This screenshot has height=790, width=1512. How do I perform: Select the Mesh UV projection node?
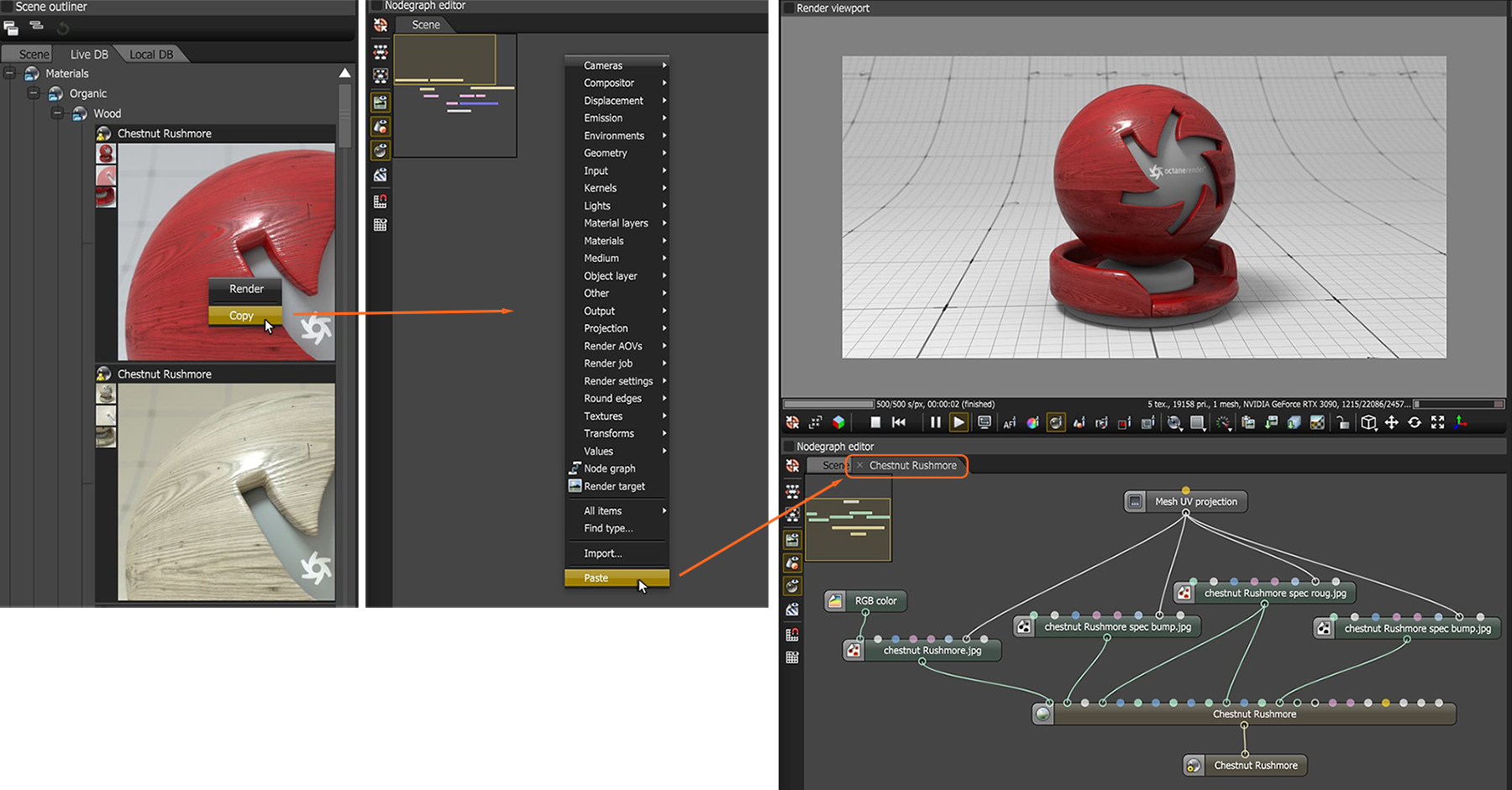click(x=1185, y=502)
